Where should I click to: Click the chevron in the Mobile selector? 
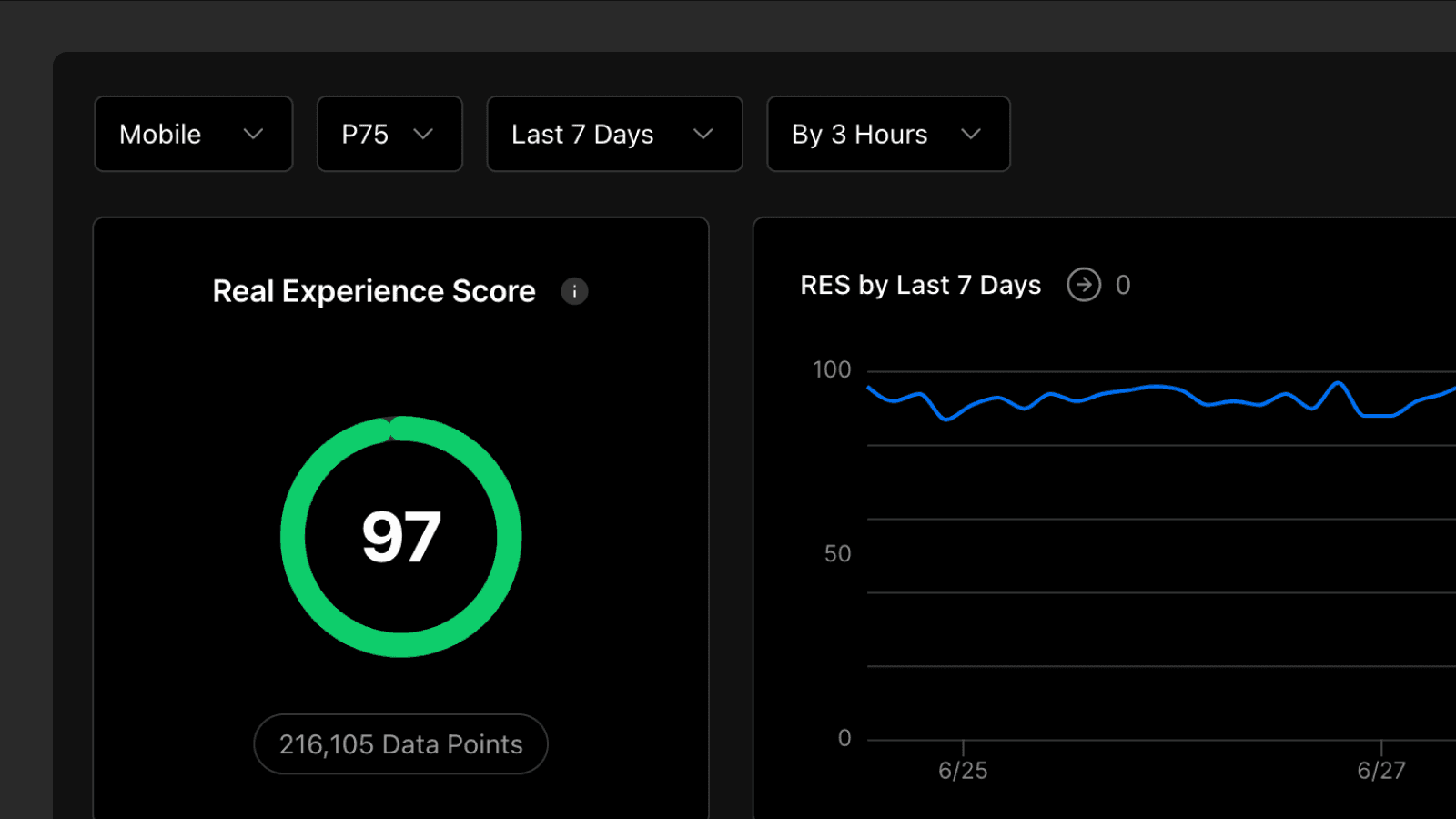tap(253, 134)
